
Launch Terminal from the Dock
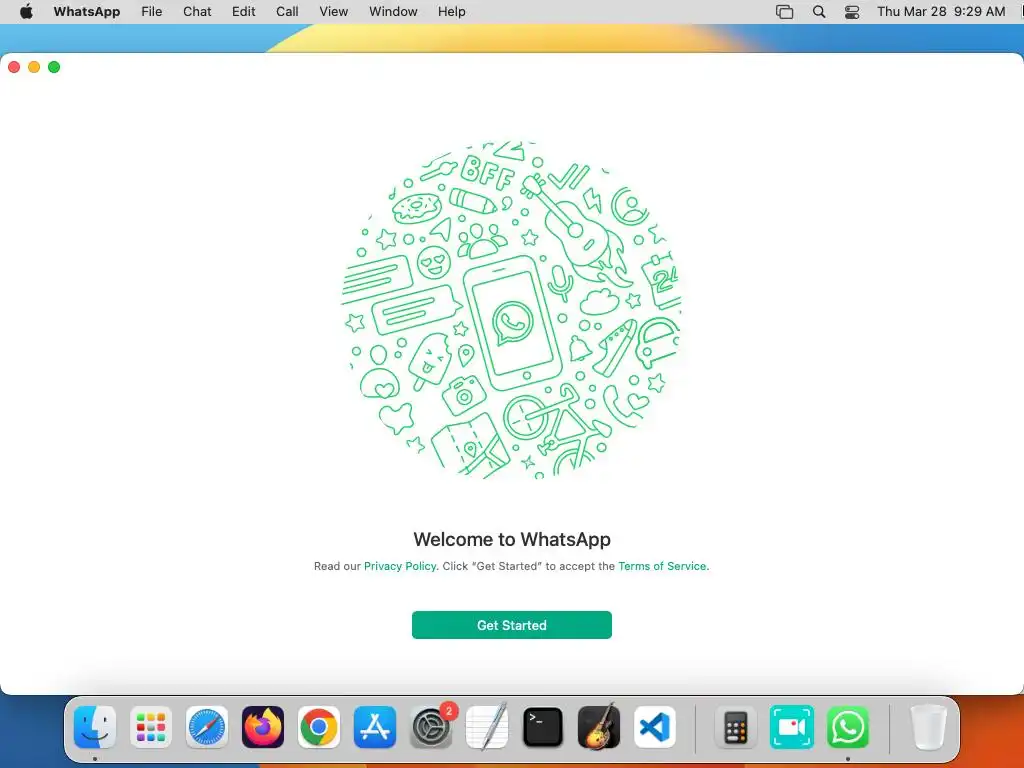[543, 727]
